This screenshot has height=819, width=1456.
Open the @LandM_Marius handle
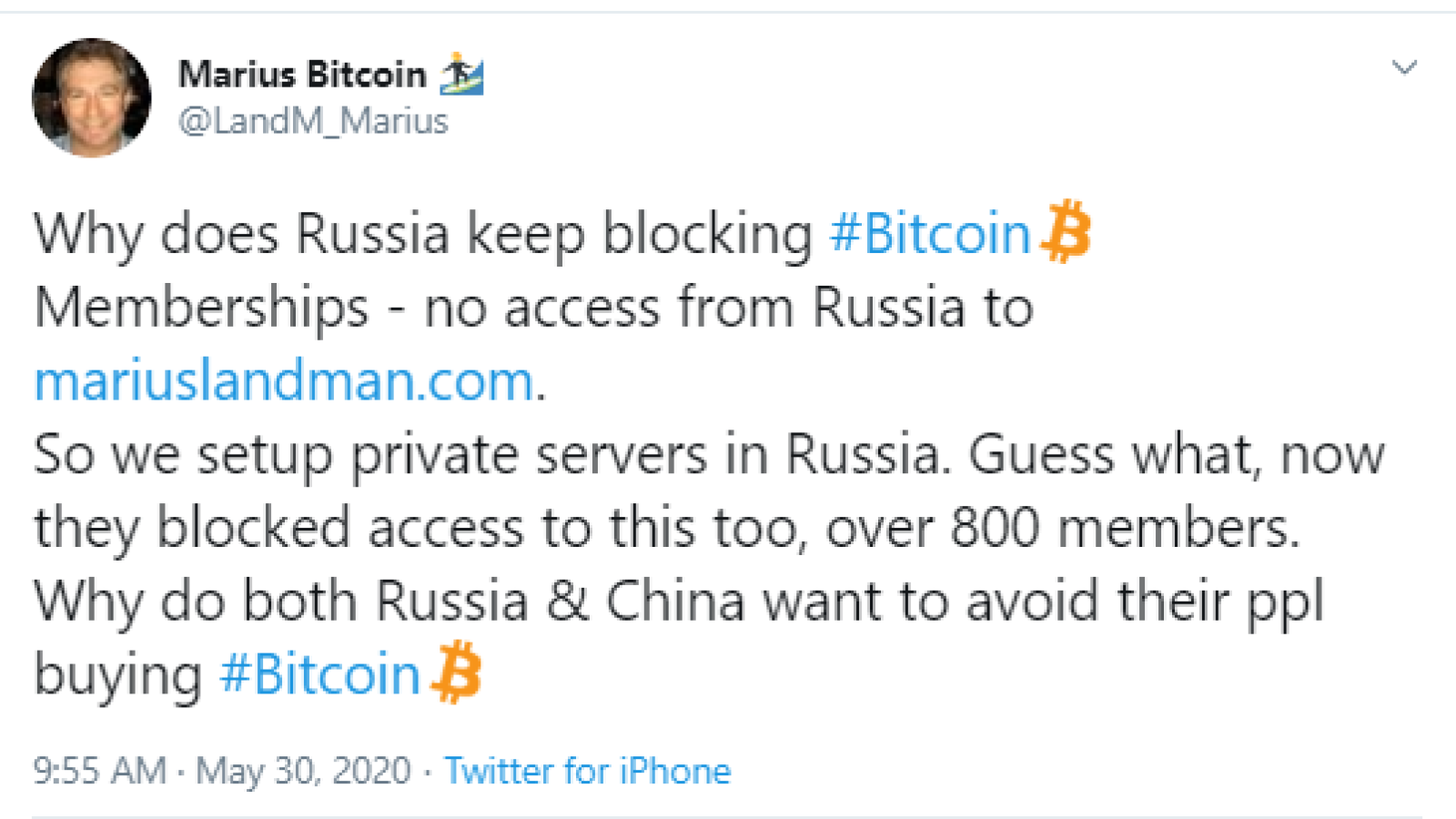click(x=313, y=121)
